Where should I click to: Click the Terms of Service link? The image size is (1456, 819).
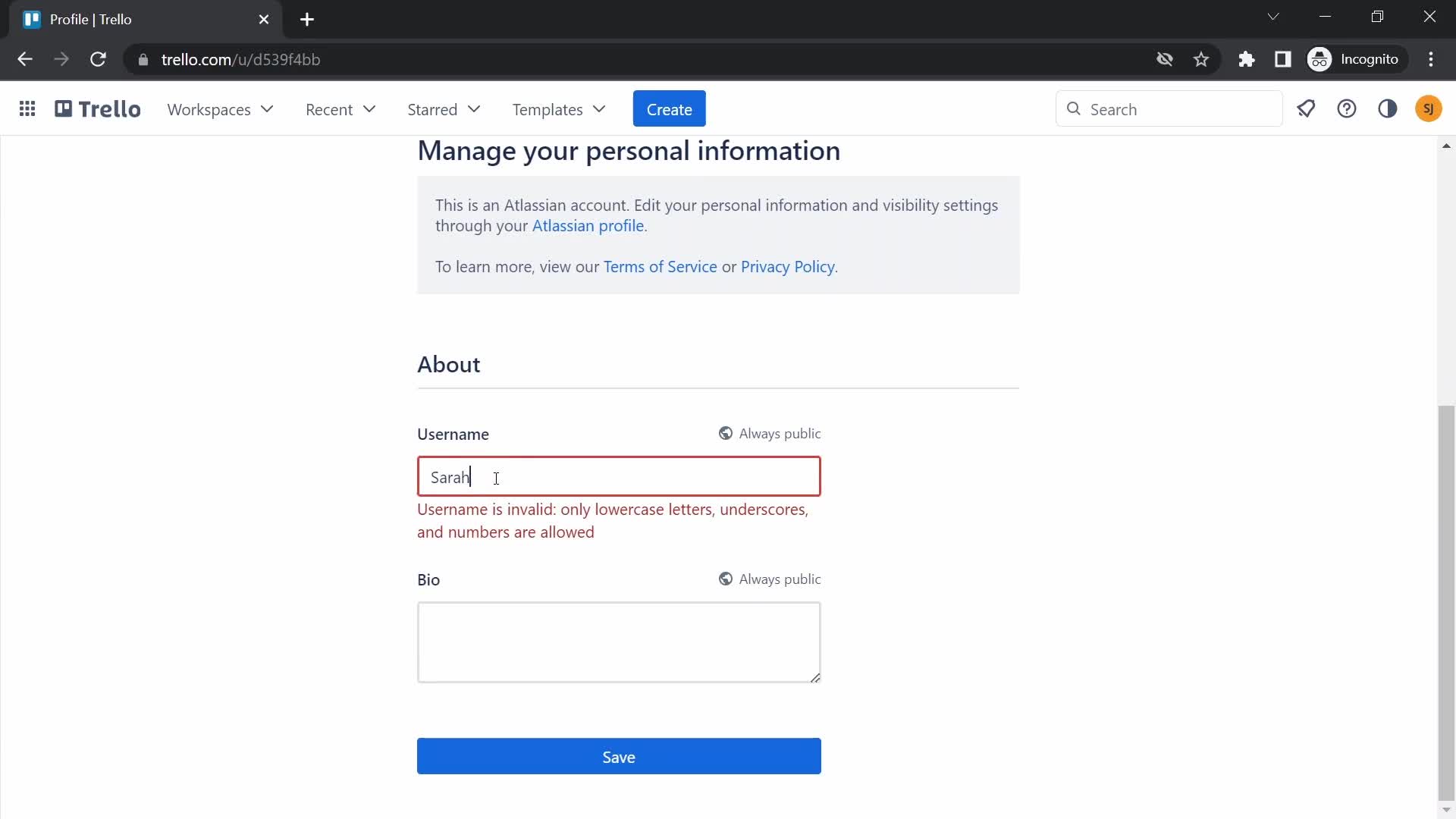click(x=660, y=266)
